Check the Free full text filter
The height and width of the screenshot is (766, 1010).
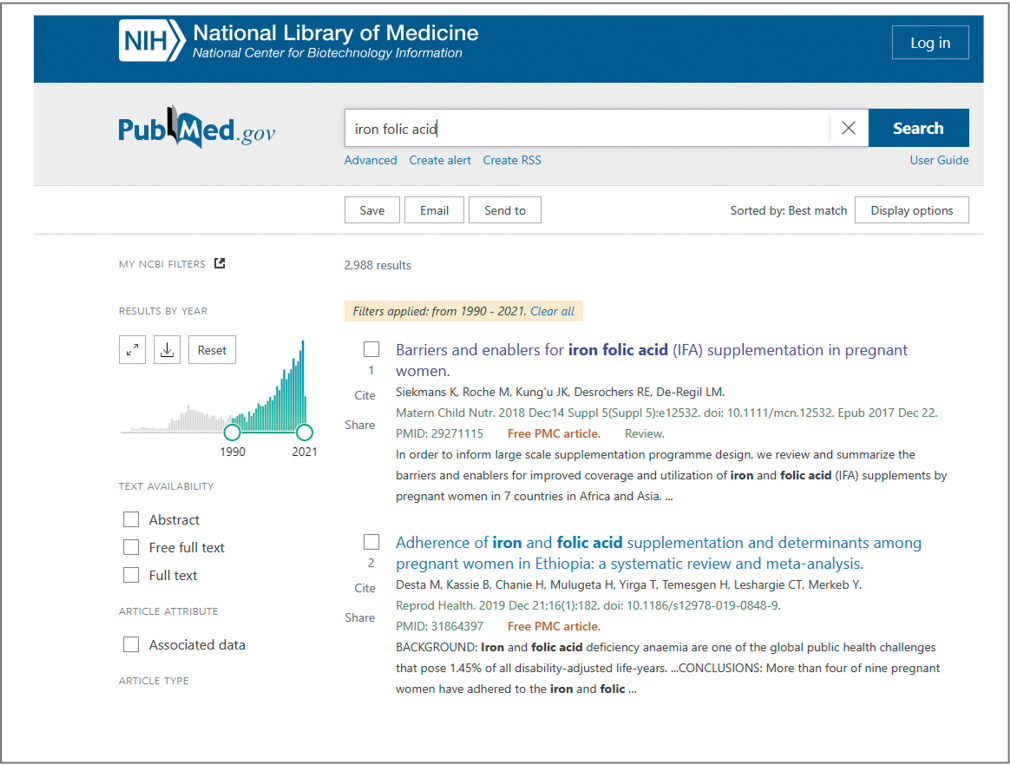pos(131,547)
